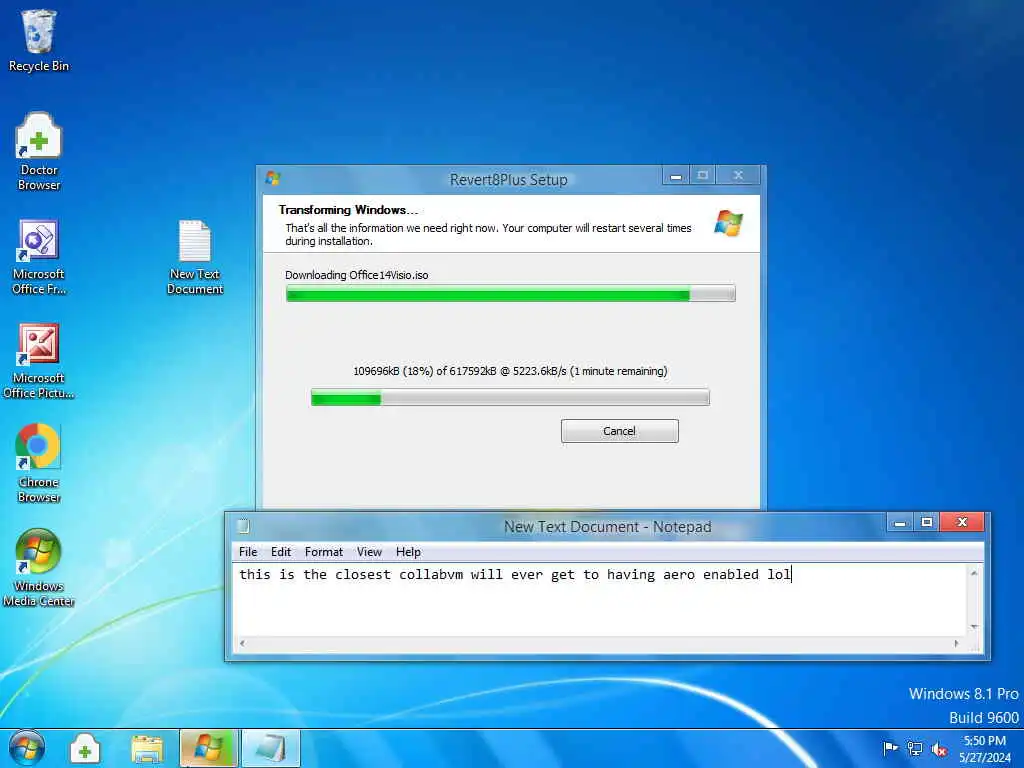
Task: Maximize the Notepad window
Action: 927,522
